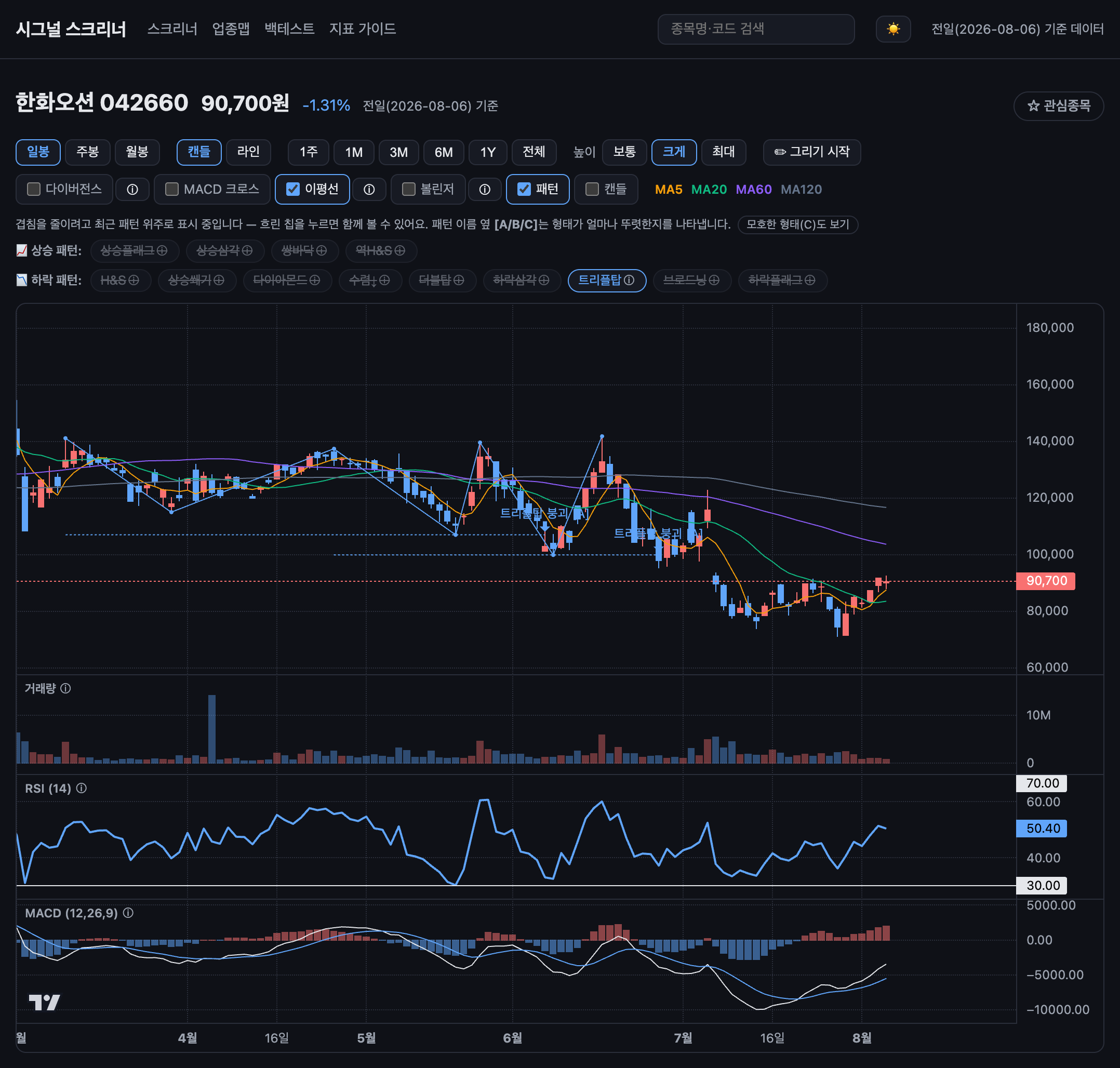
Task: Enable the 다이버전스 checkbox
Action: pyautogui.click(x=34, y=189)
